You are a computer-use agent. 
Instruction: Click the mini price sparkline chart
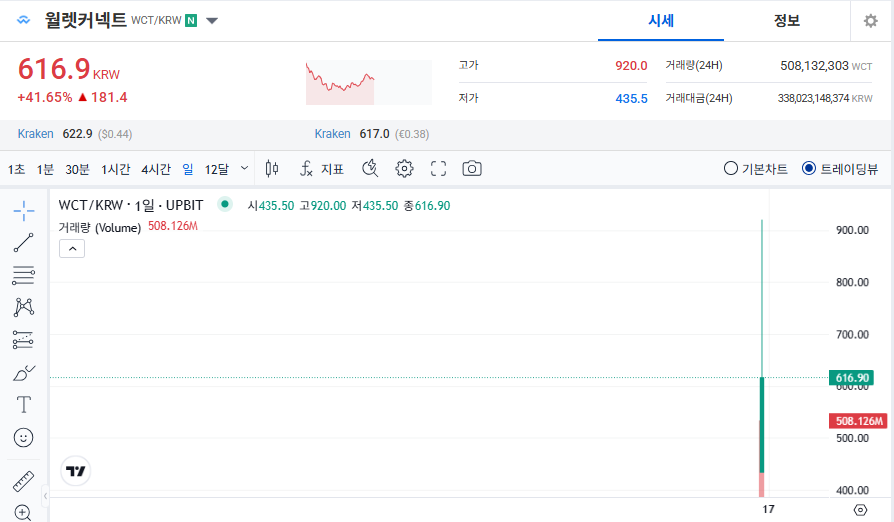368,83
